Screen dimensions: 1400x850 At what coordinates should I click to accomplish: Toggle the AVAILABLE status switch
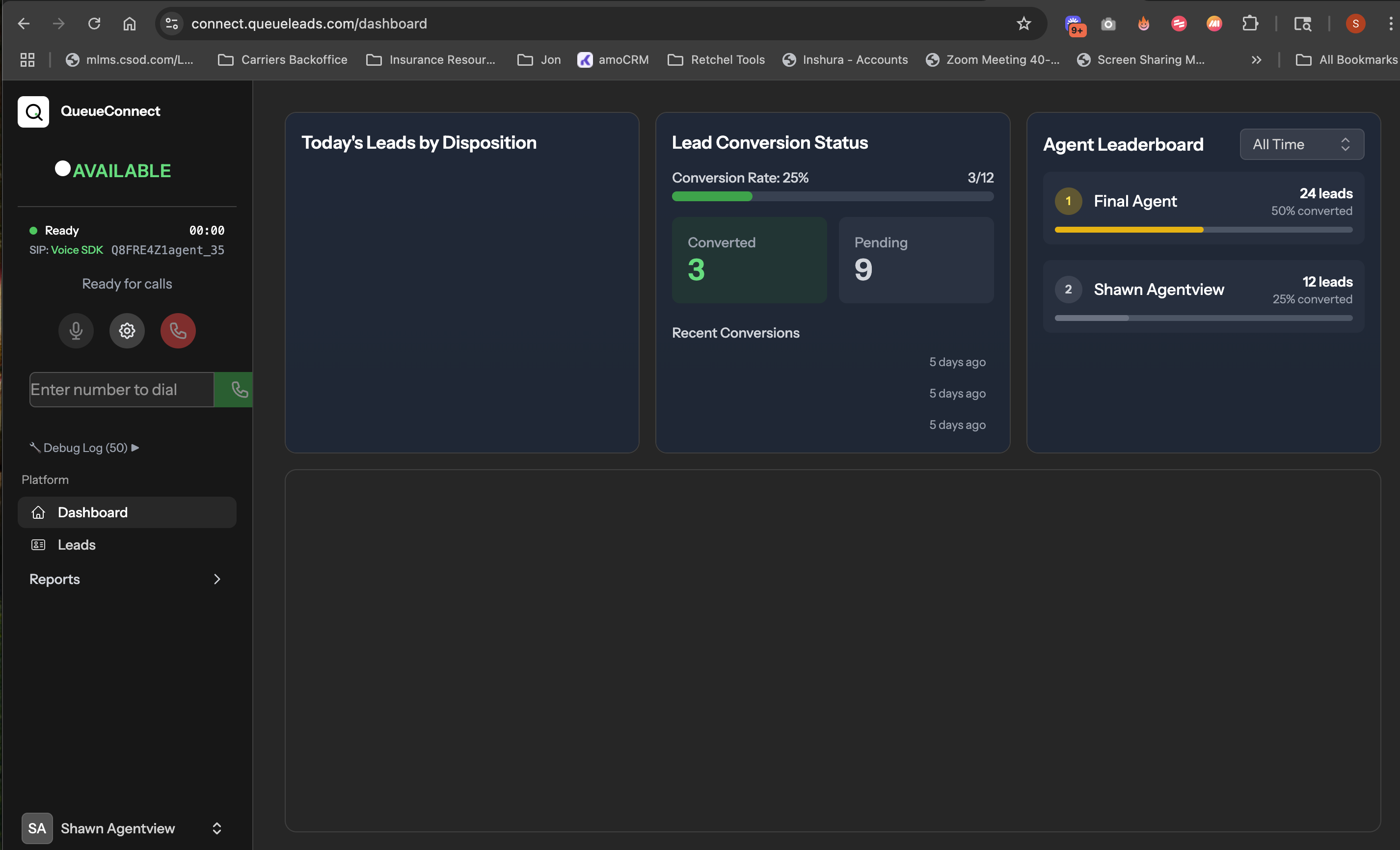coord(62,169)
